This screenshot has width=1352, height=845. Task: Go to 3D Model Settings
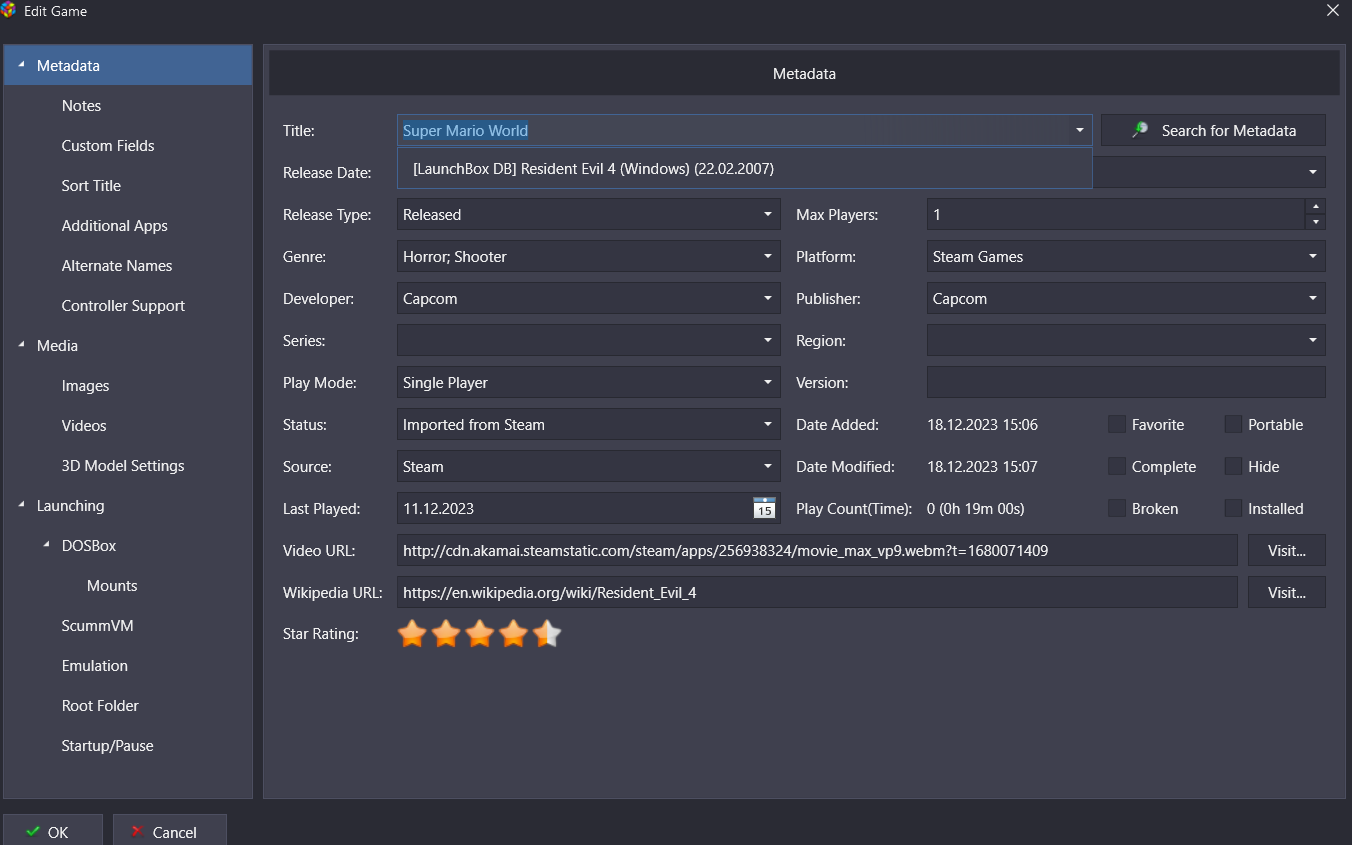pos(123,465)
